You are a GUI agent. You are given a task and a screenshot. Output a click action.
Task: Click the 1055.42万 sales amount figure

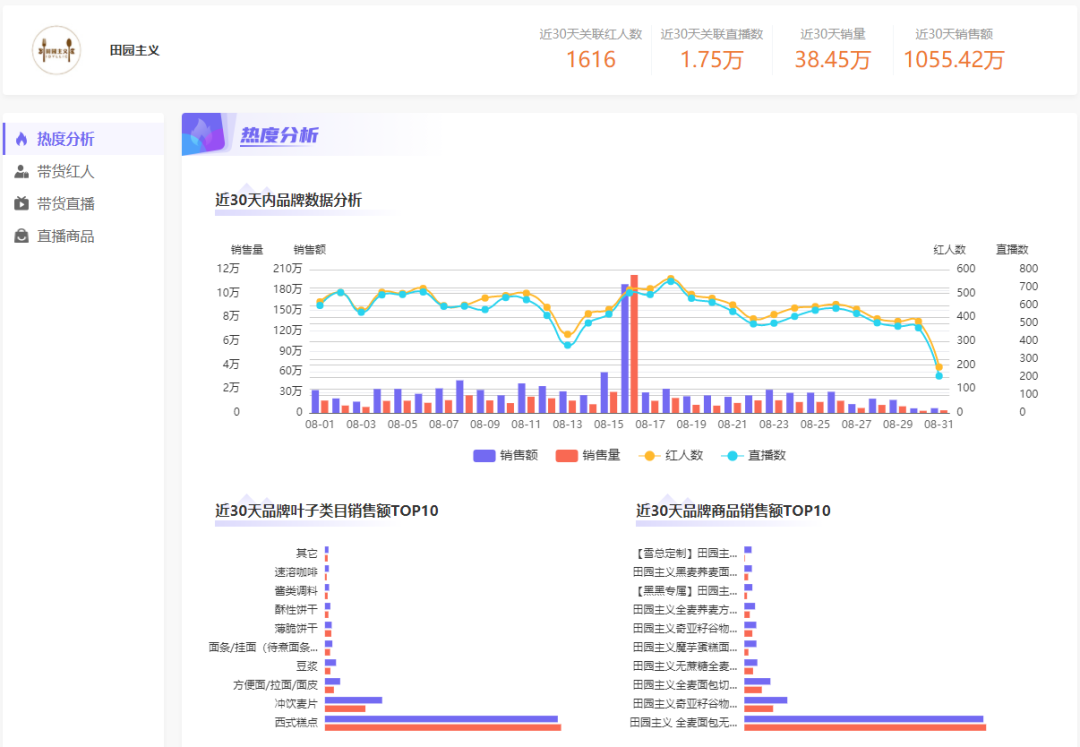coord(953,59)
